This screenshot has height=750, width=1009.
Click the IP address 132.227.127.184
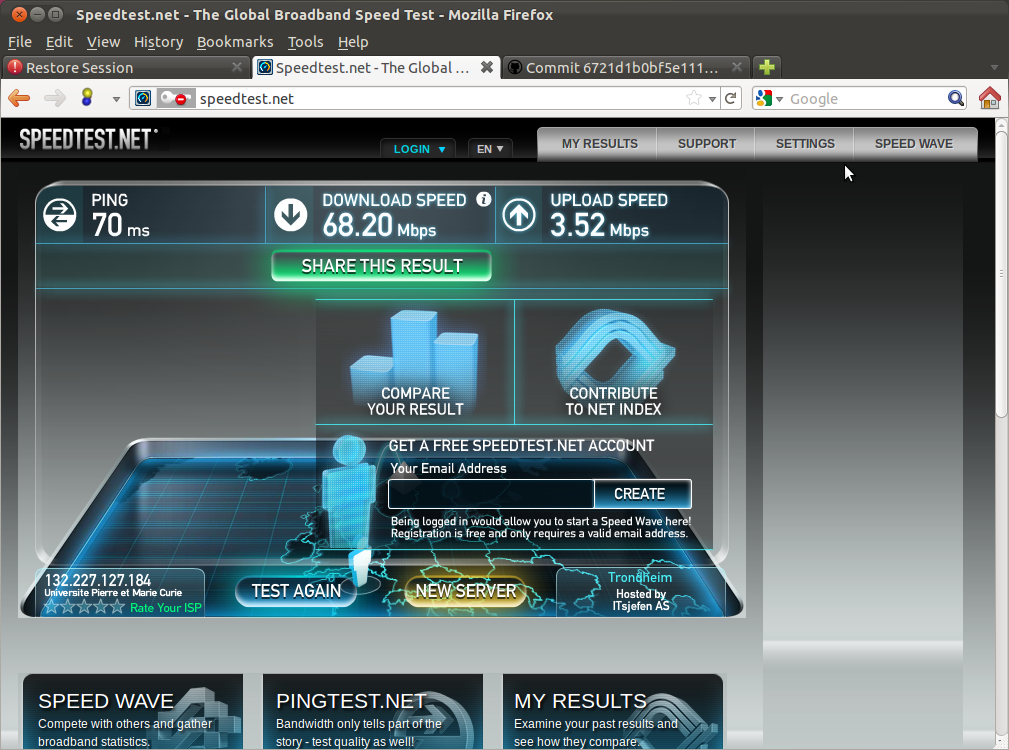point(98,580)
